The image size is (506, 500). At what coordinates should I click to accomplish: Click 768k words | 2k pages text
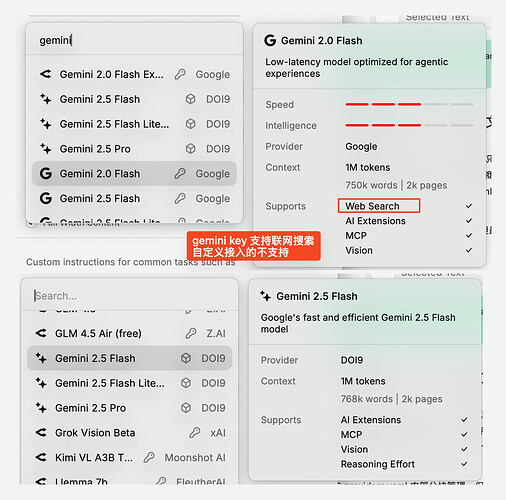click(391, 399)
